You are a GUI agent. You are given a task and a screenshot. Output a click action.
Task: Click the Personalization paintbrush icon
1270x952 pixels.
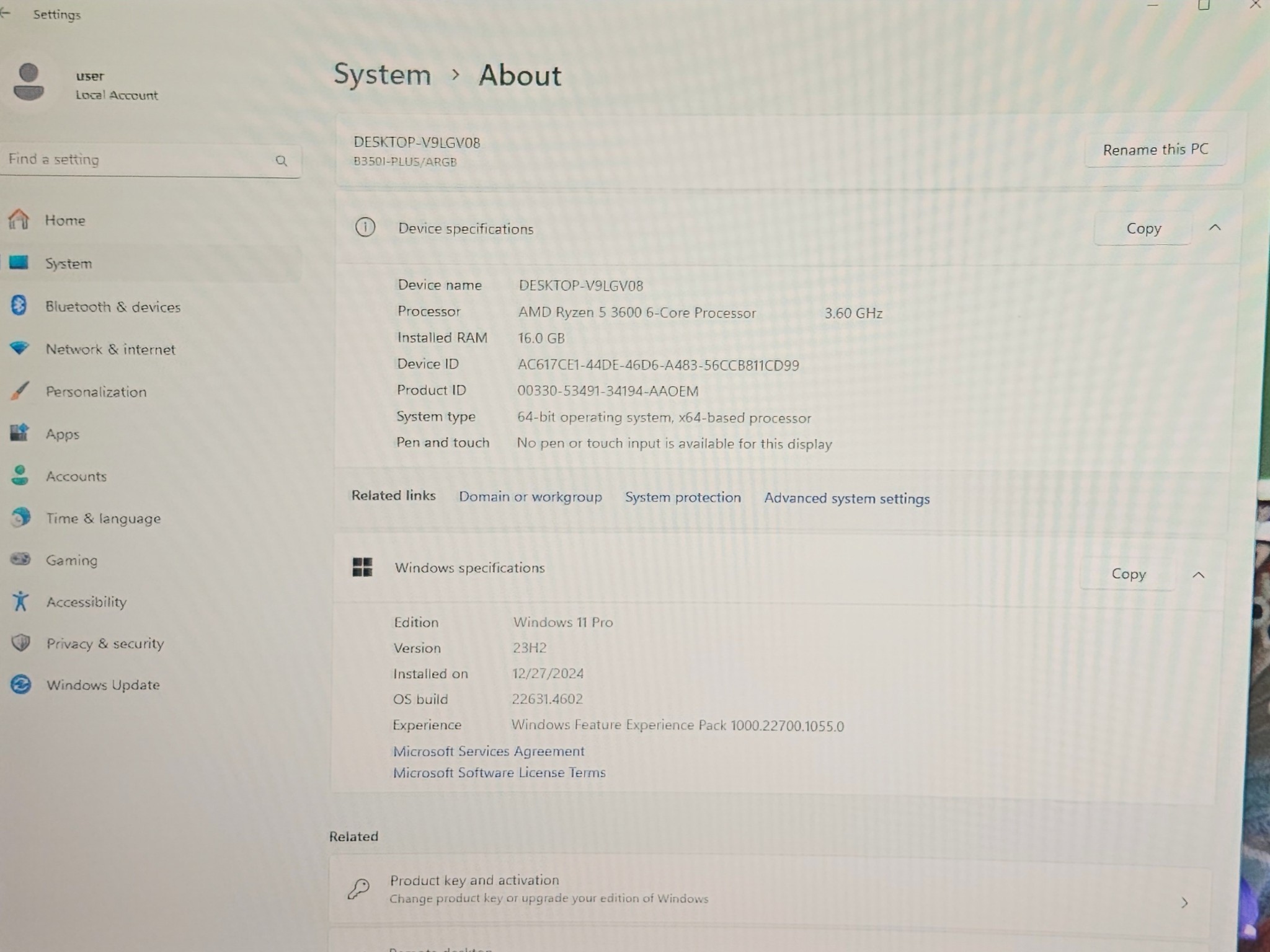[x=19, y=390]
